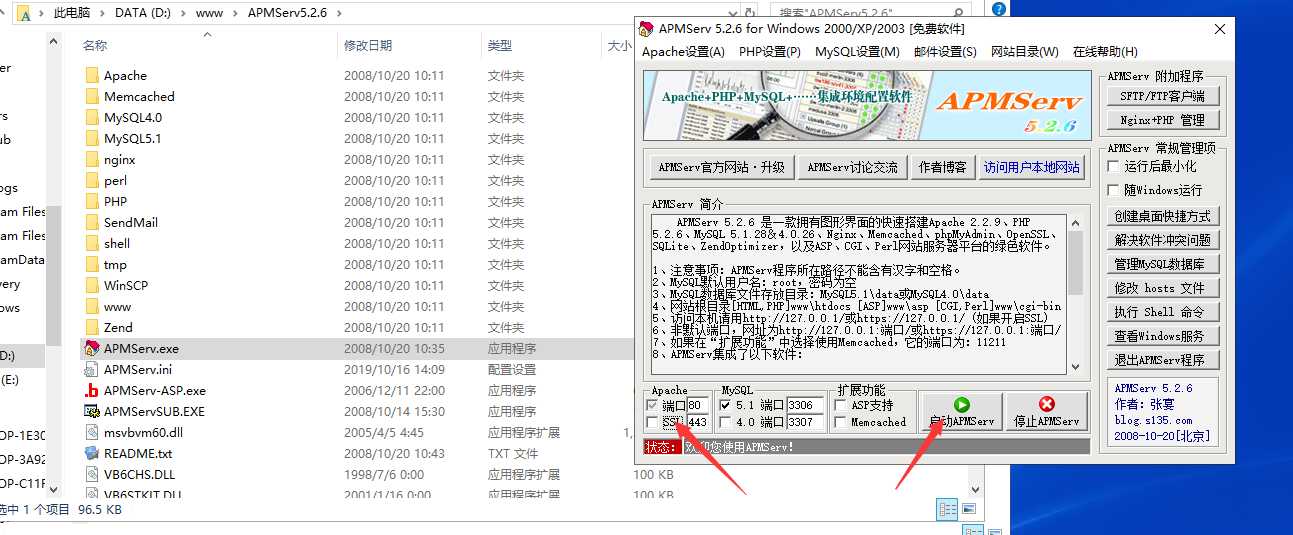
Task: Select the MySQL5.1 folder icon
Action: pyautogui.click(x=92, y=138)
